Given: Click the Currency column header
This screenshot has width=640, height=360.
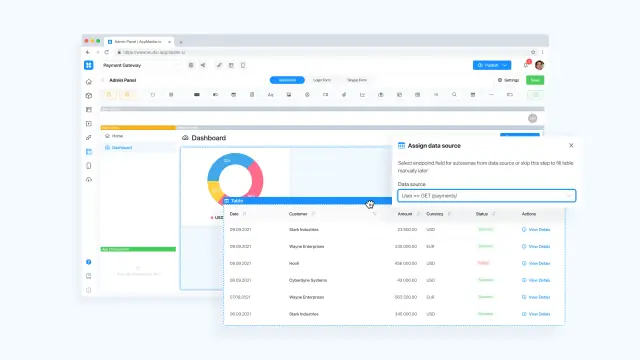Looking at the screenshot, I should (435, 214).
